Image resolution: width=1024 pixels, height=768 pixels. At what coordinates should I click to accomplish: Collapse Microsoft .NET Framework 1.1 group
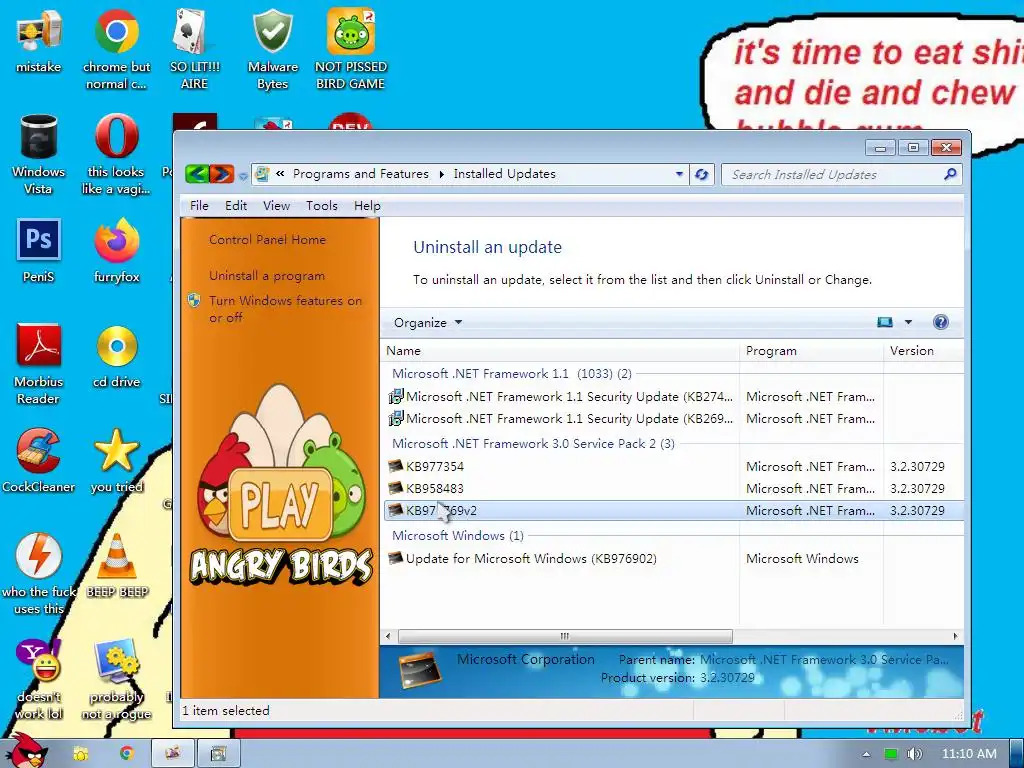(511, 374)
